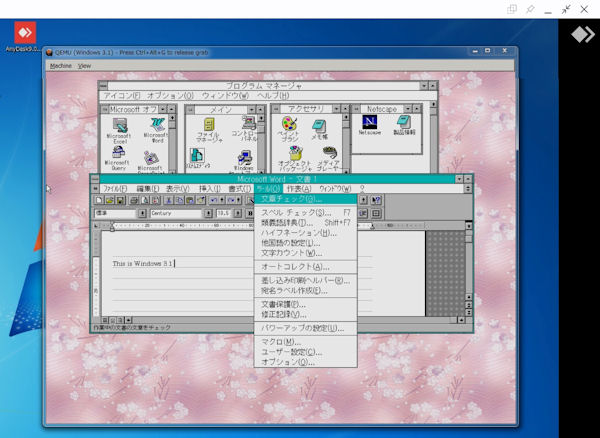The height and width of the screenshot is (438, 600).
Task: Choose オプション at bottom of Tools menu
Action: pyautogui.click(x=305, y=361)
